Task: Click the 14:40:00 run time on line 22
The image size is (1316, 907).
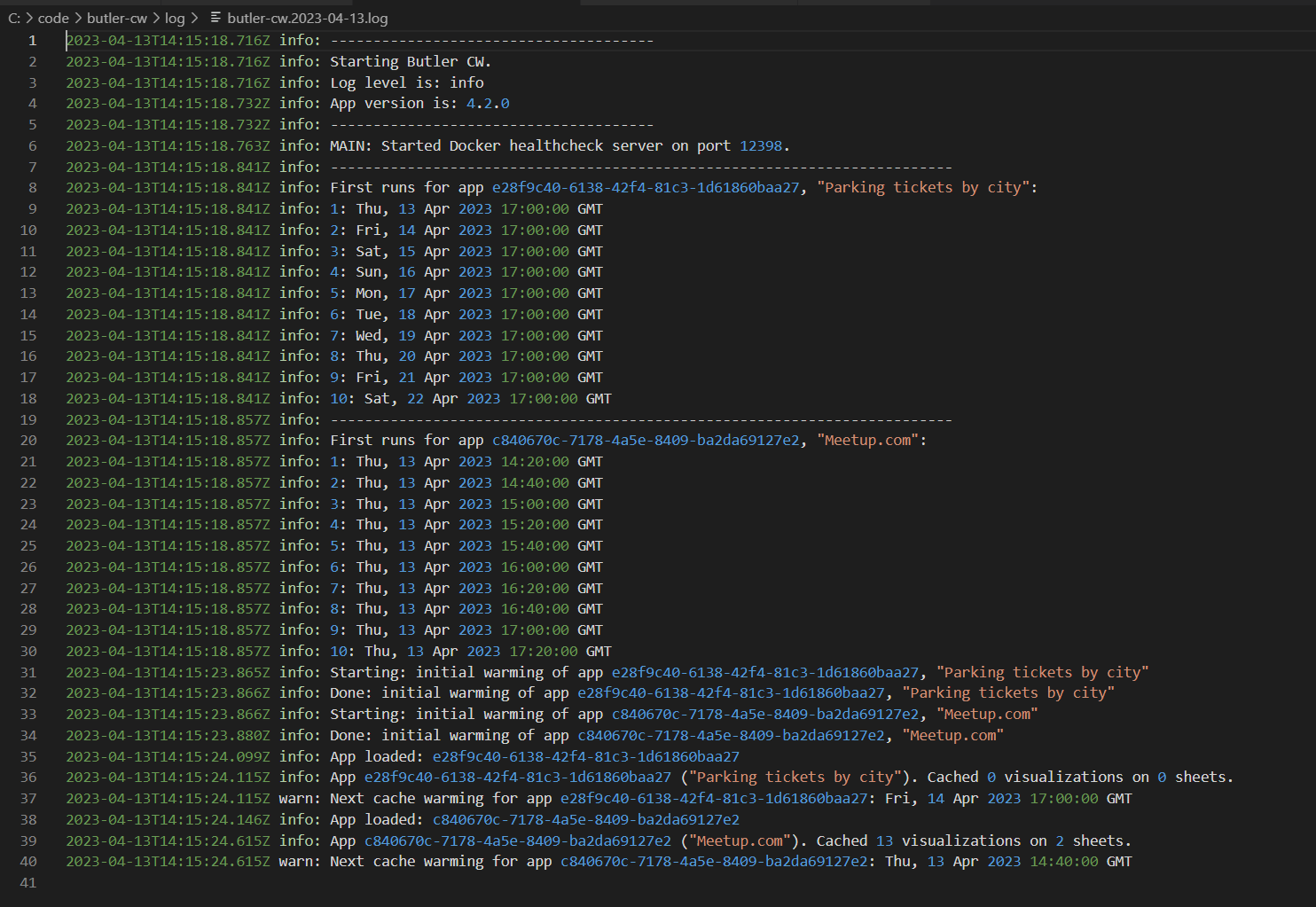Action: point(535,482)
